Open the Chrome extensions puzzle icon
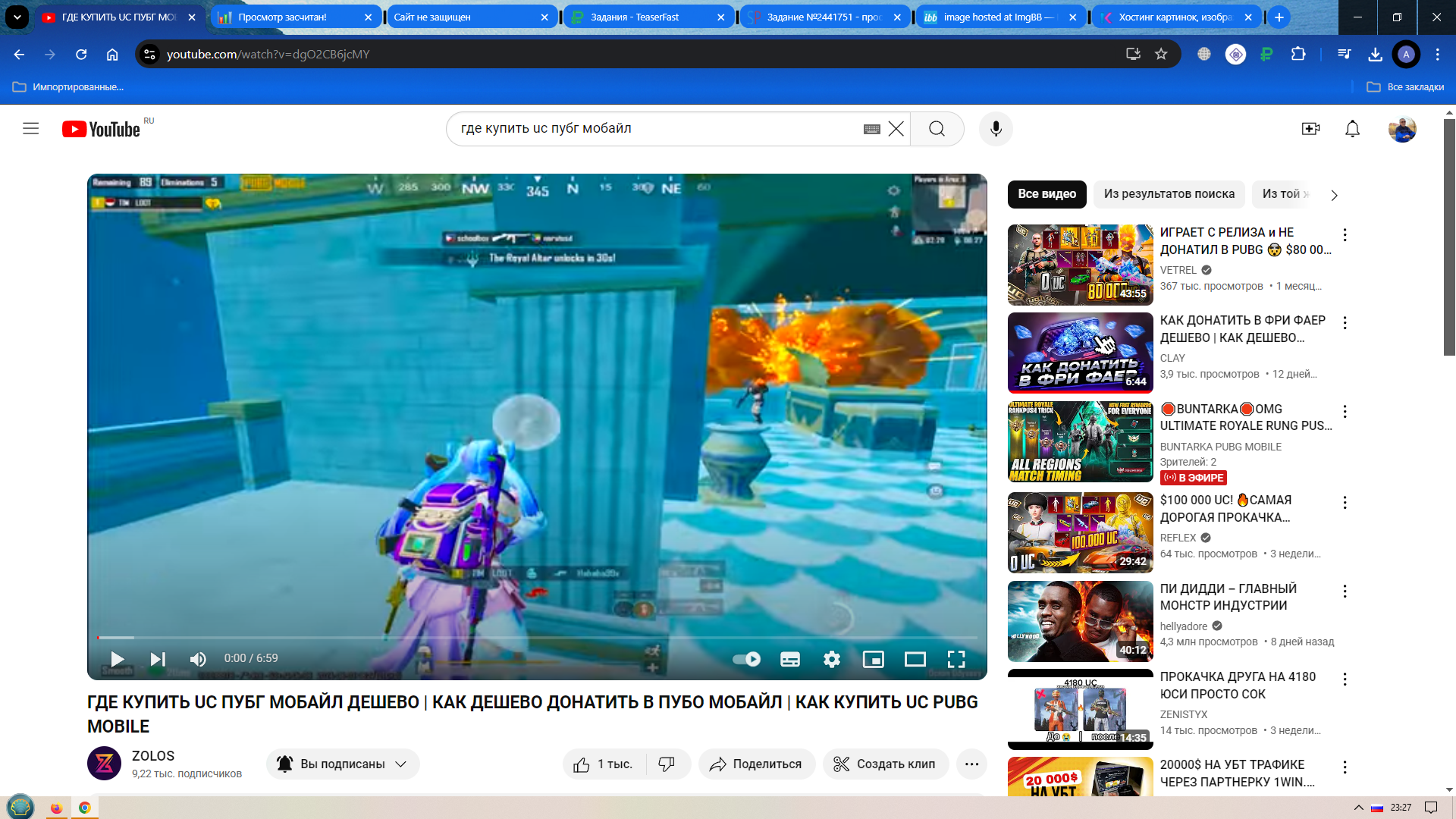 [x=1298, y=54]
